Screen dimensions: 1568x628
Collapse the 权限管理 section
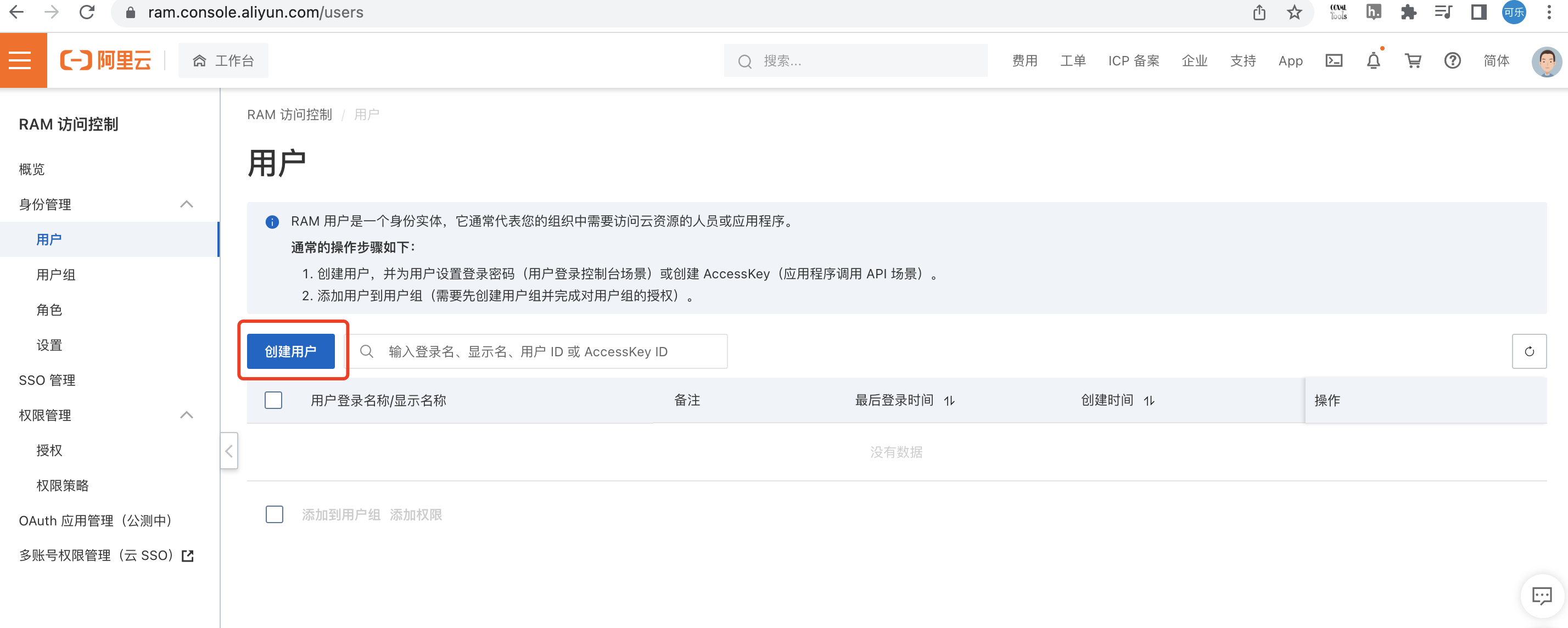click(186, 415)
